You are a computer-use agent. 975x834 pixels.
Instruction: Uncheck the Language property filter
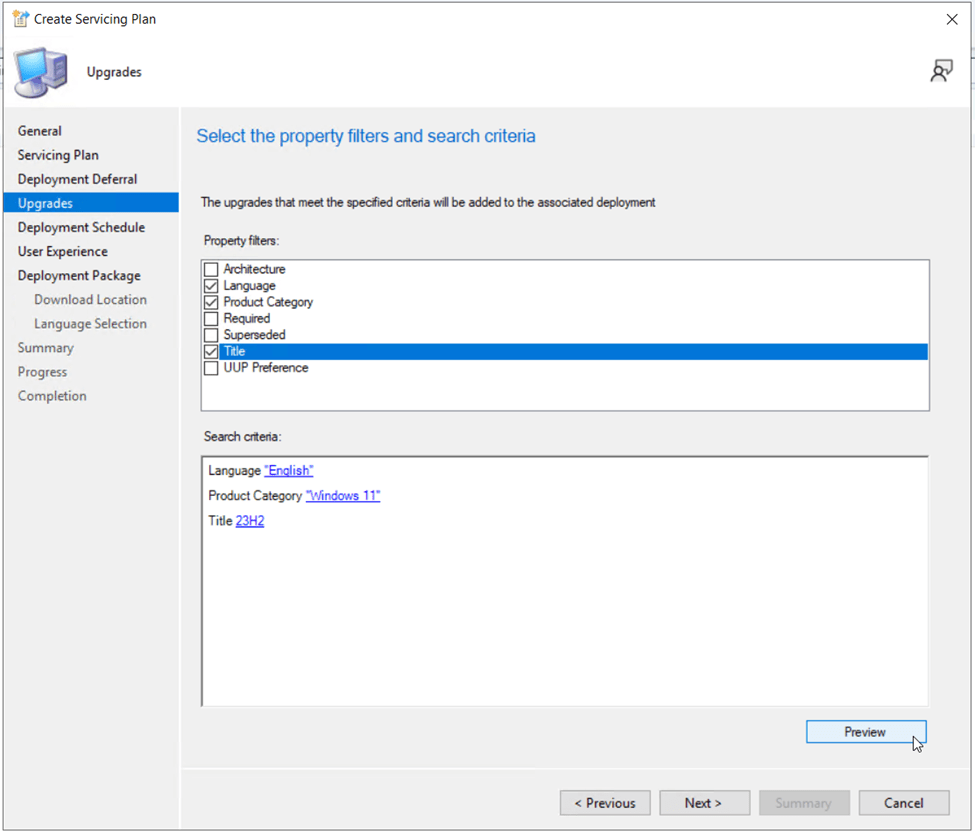pyautogui.click(x=211, y=286)
